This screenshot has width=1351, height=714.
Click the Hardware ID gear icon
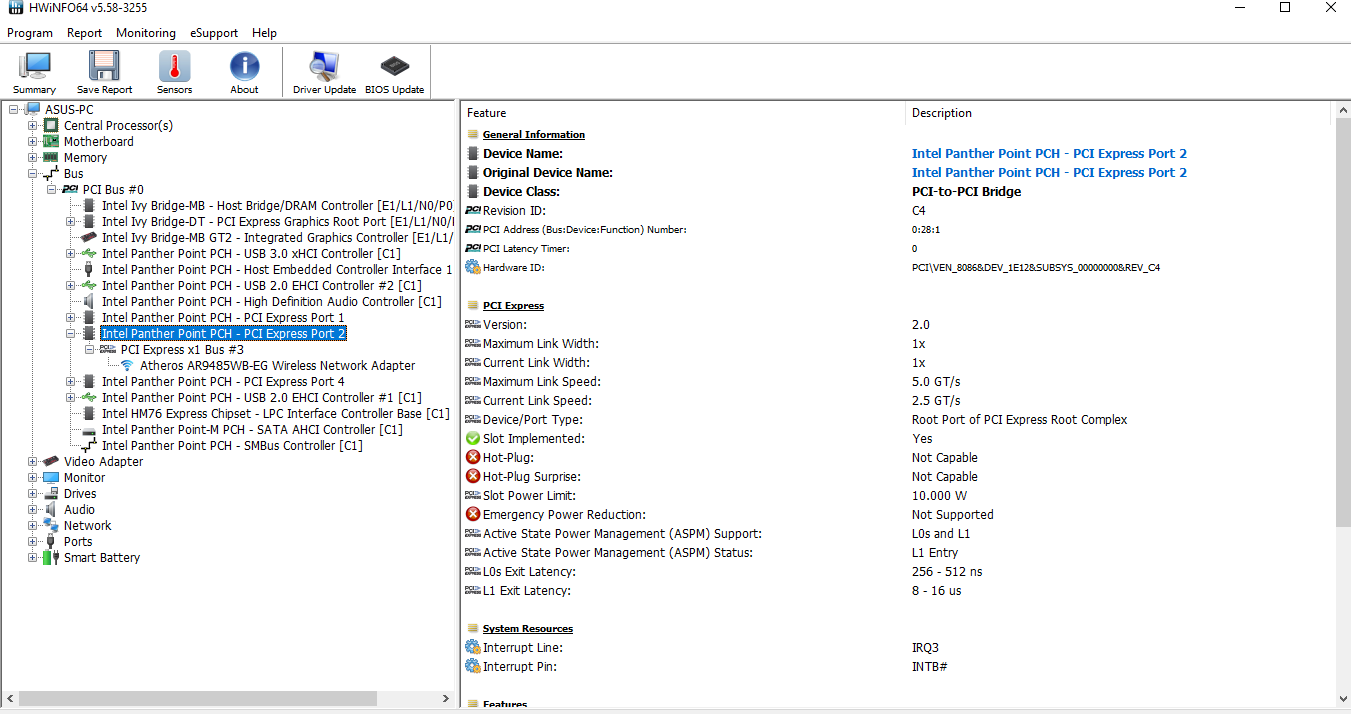pos(473,267)
